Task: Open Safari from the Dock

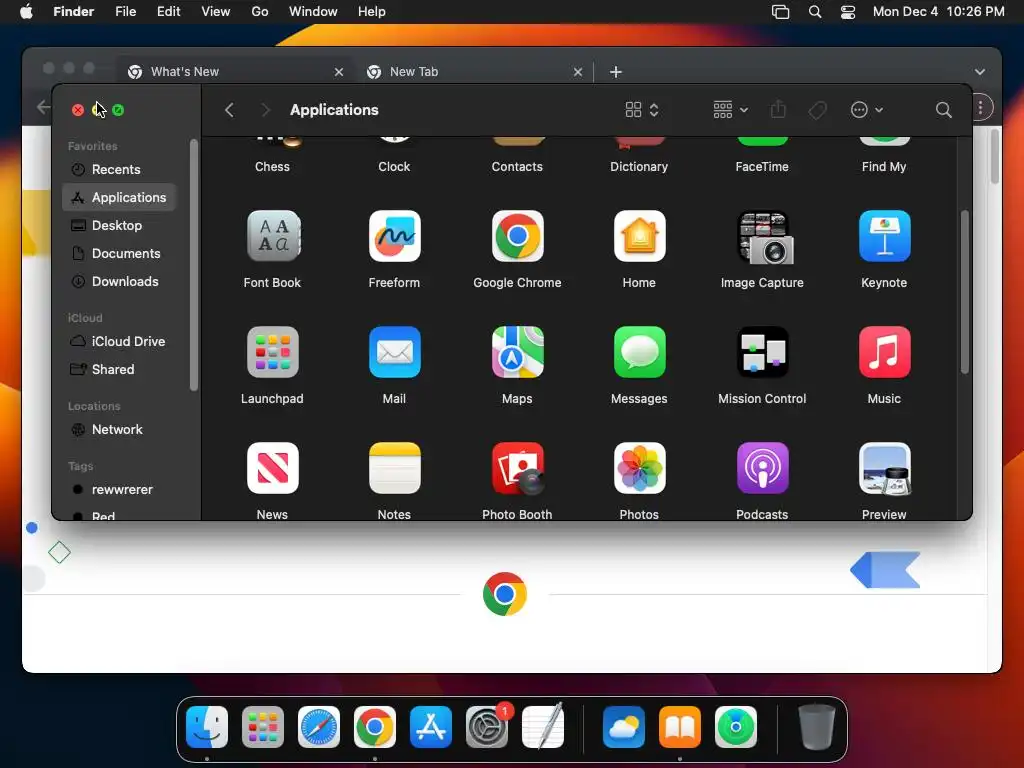Action: [319, 727]
